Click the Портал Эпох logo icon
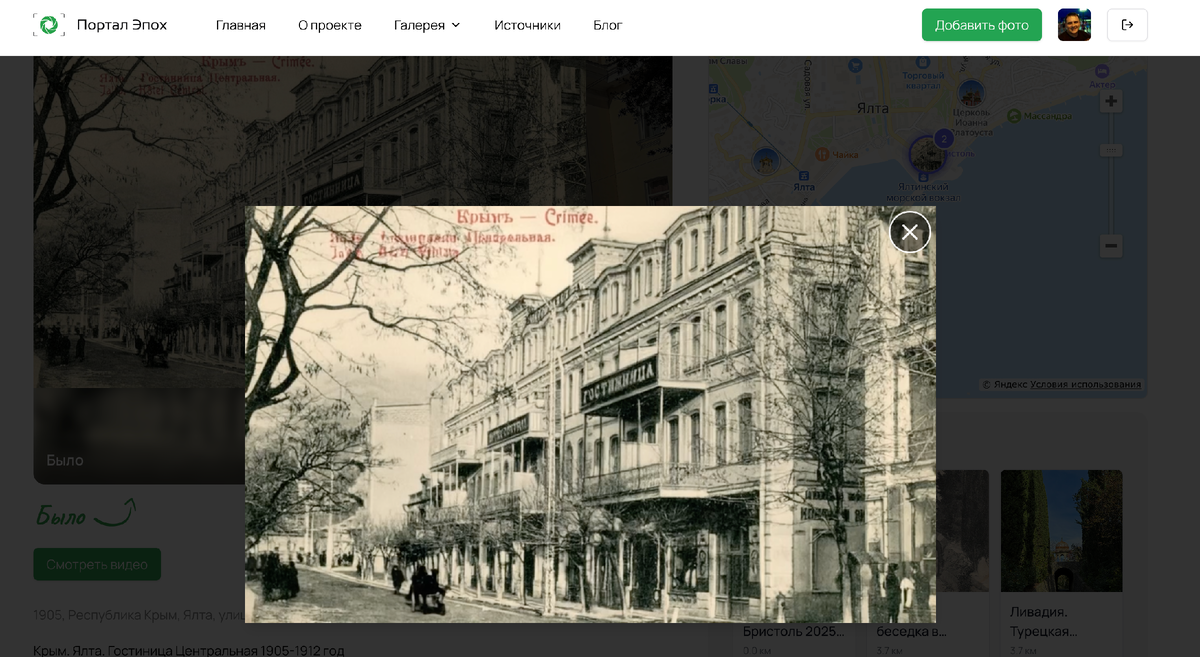The image size is (1200, 657). (x=49, y=25)
